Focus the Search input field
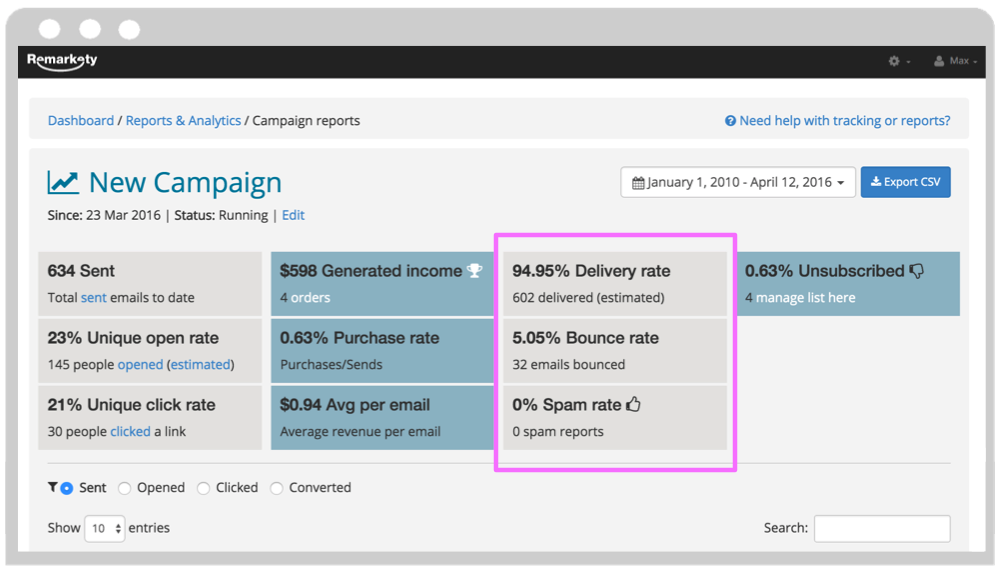 click(x=882, y=529)
